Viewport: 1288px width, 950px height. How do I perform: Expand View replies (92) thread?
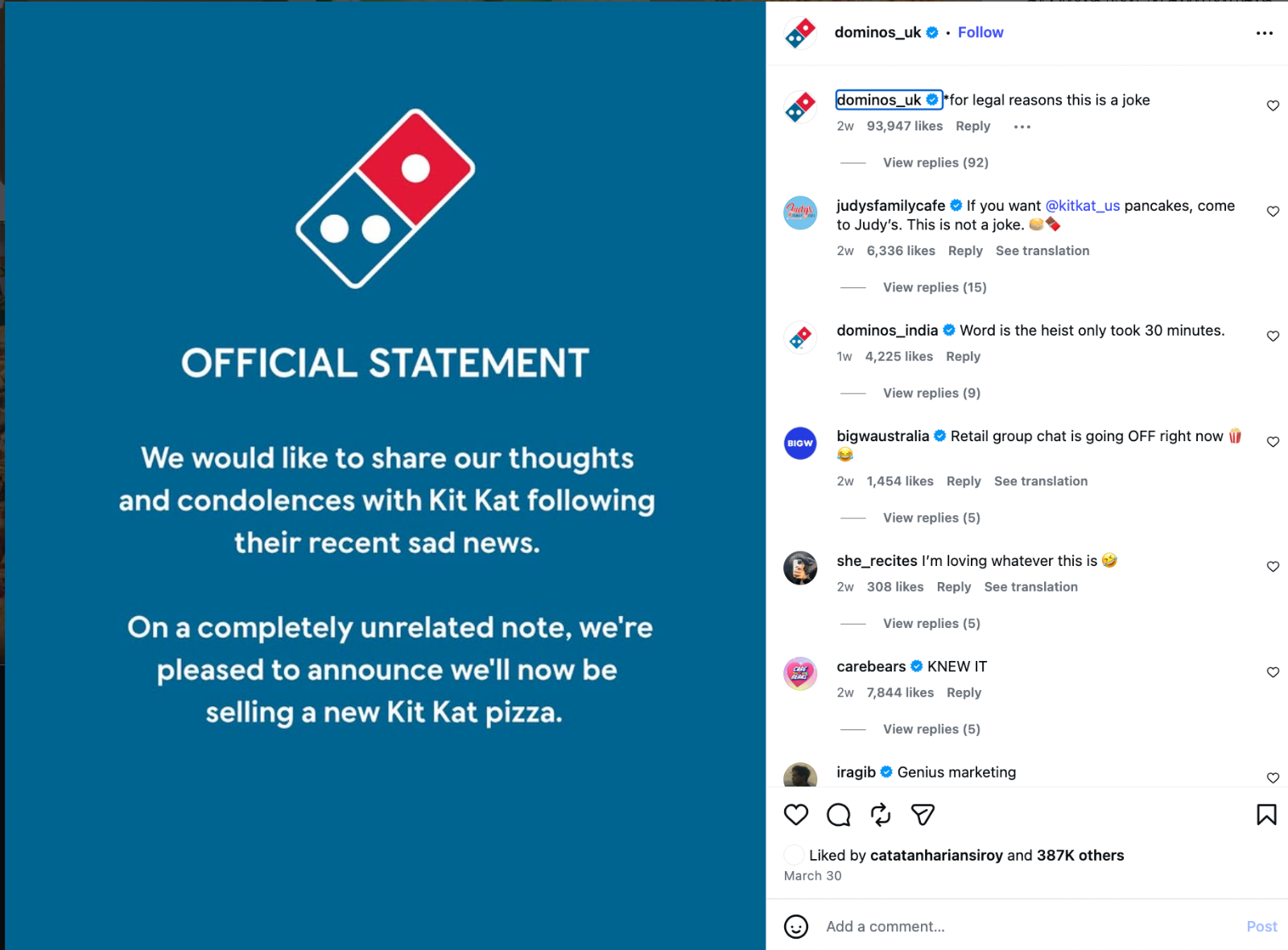[x=935, y=163]
